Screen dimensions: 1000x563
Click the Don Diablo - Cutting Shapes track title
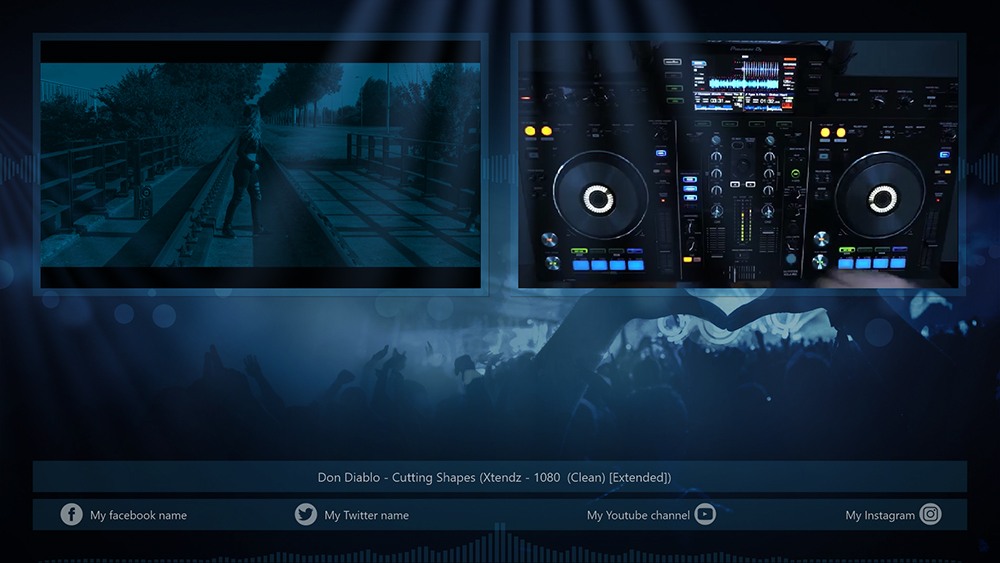pos(494,477)
